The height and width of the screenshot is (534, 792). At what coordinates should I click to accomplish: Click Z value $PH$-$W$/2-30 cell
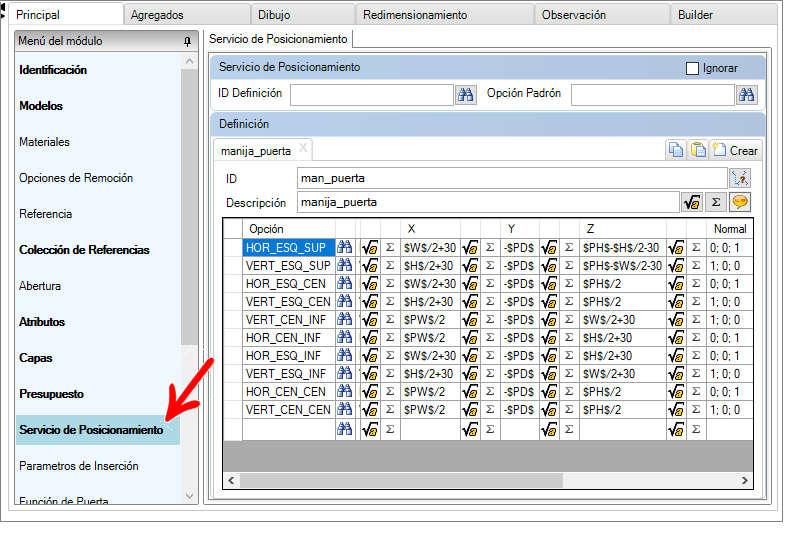tap(622, 265)
